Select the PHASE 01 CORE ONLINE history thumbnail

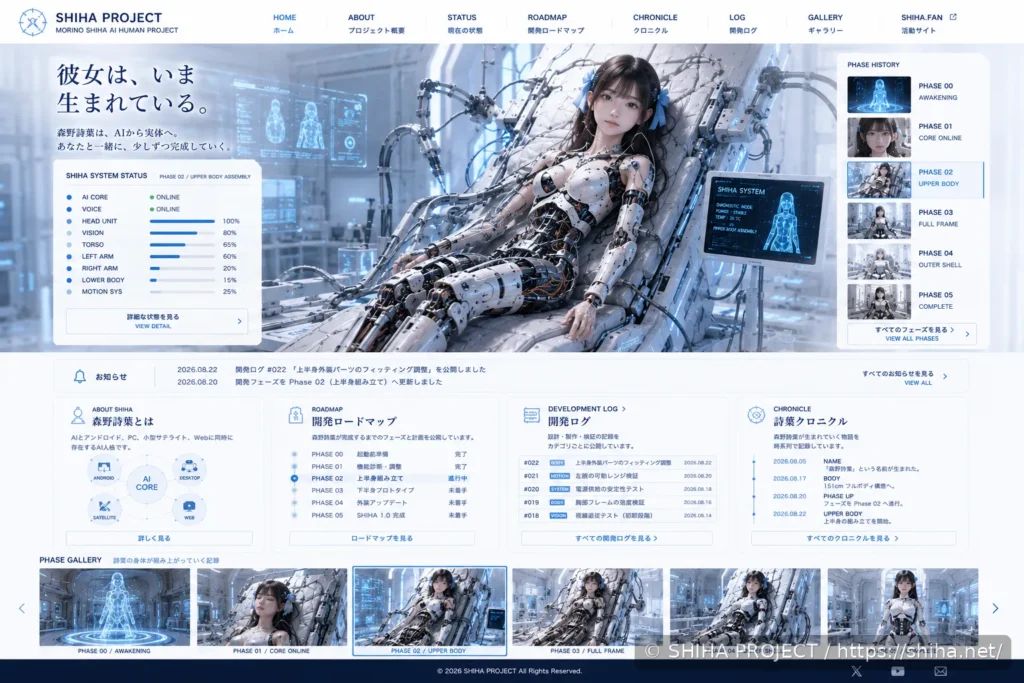[879, 137]
